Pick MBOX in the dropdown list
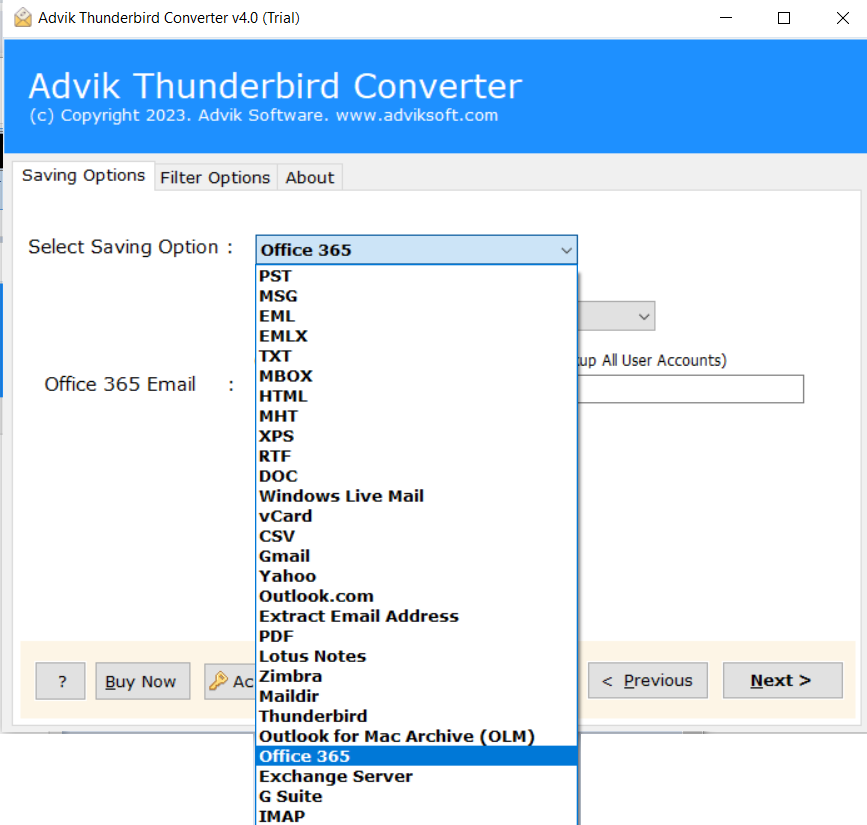 click(416, 376)
